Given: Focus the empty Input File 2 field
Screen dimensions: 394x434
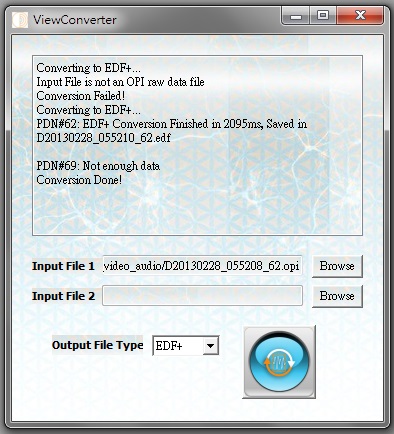Looking at the screenshot, I should (202, 296).
